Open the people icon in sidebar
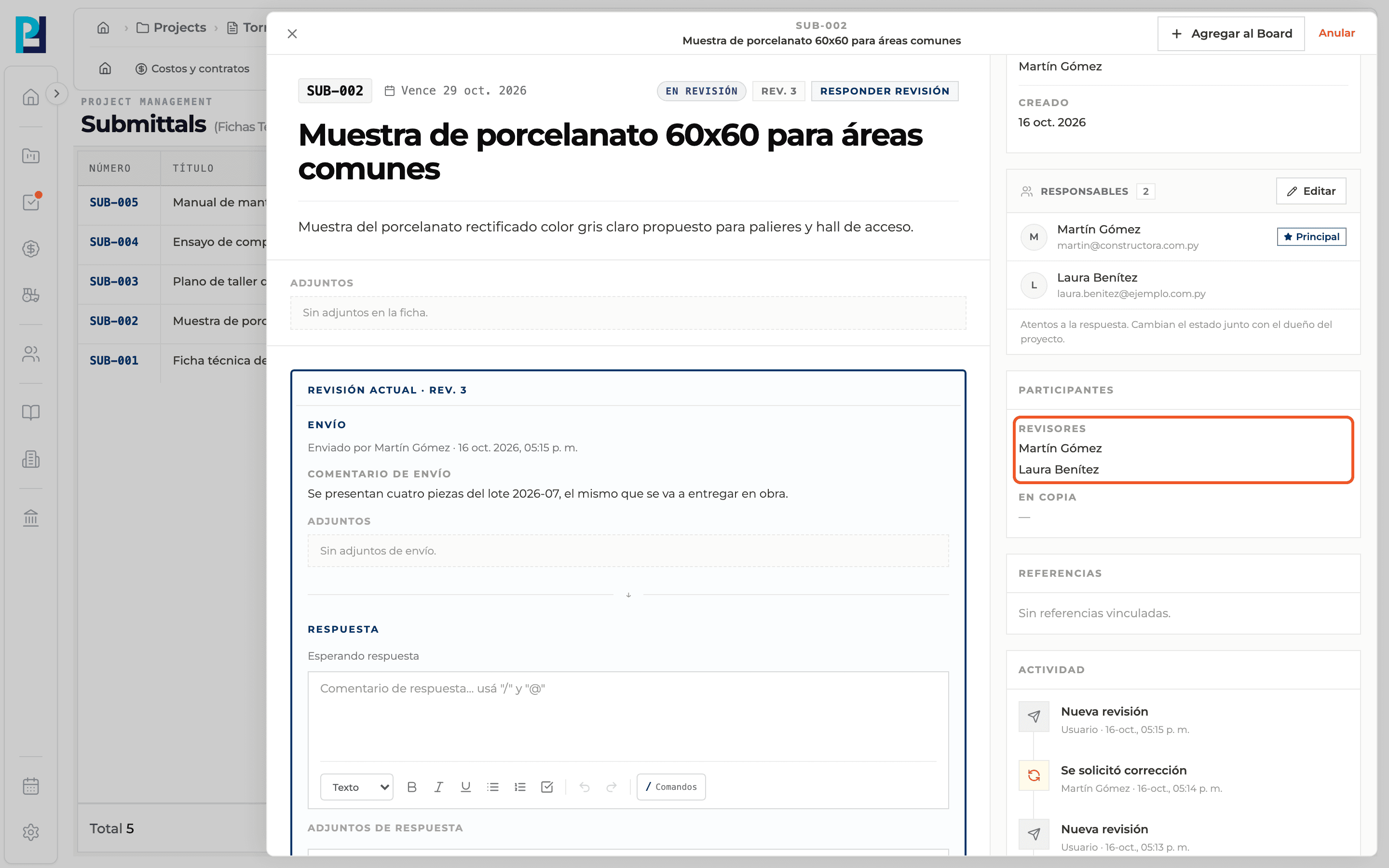Screen dimensions: 1389x868 point(30,354)
